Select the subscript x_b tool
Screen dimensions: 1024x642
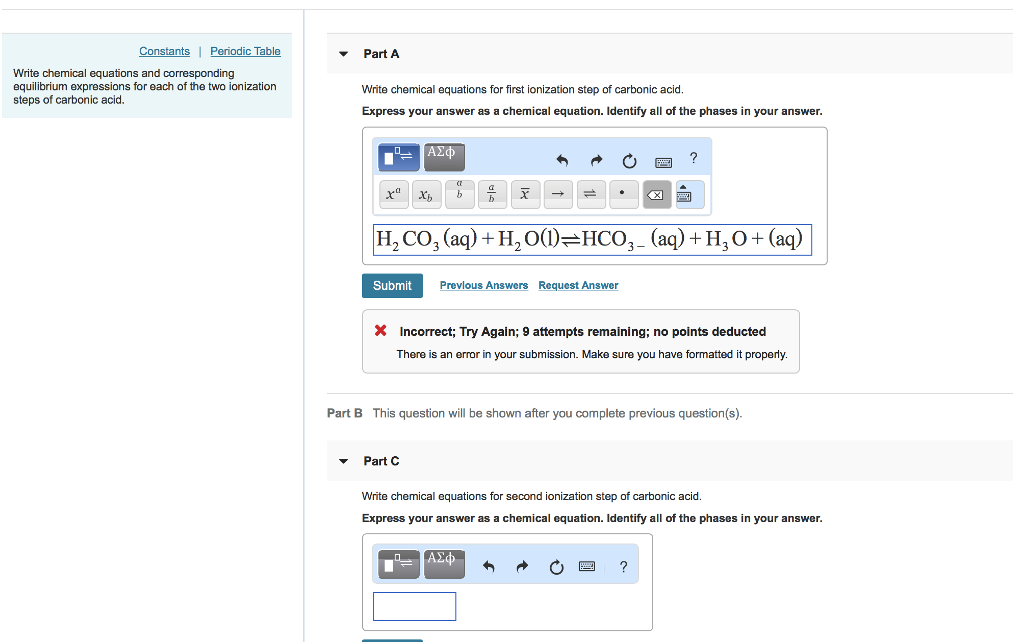click(425, 193)
